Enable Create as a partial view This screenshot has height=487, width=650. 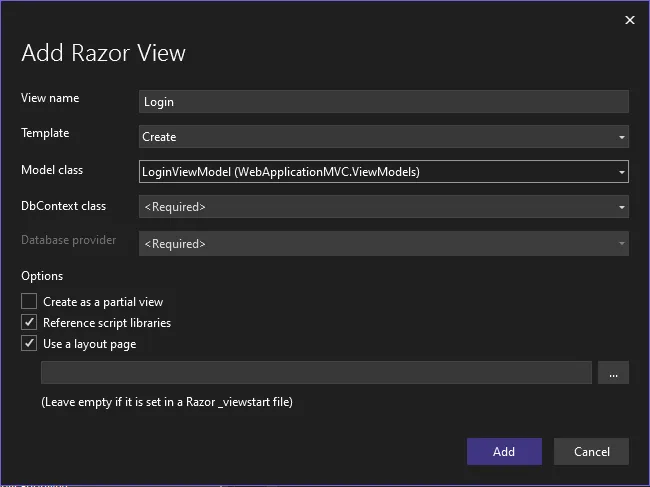point(29,301)
